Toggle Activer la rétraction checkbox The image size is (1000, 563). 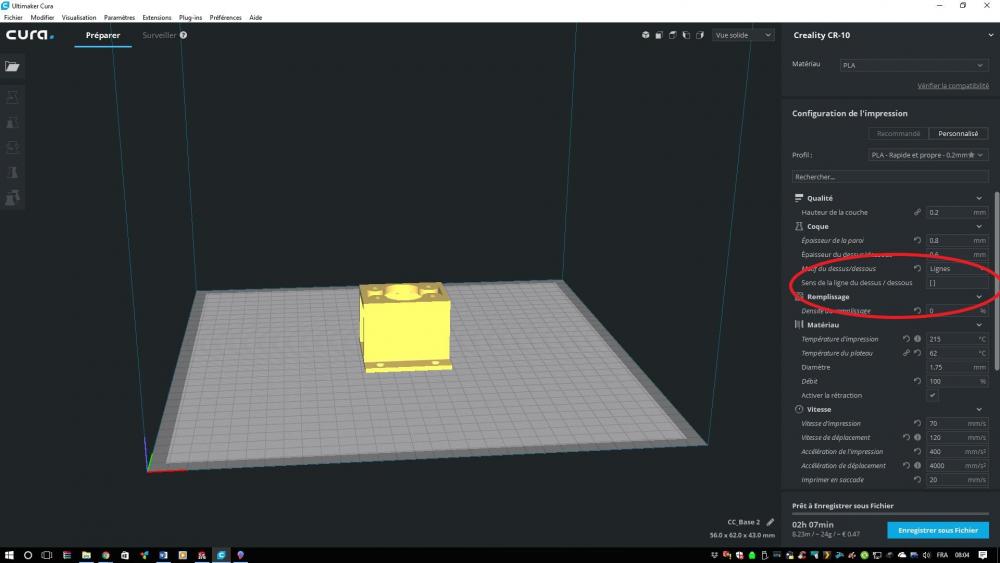click(x=932, y=395)
